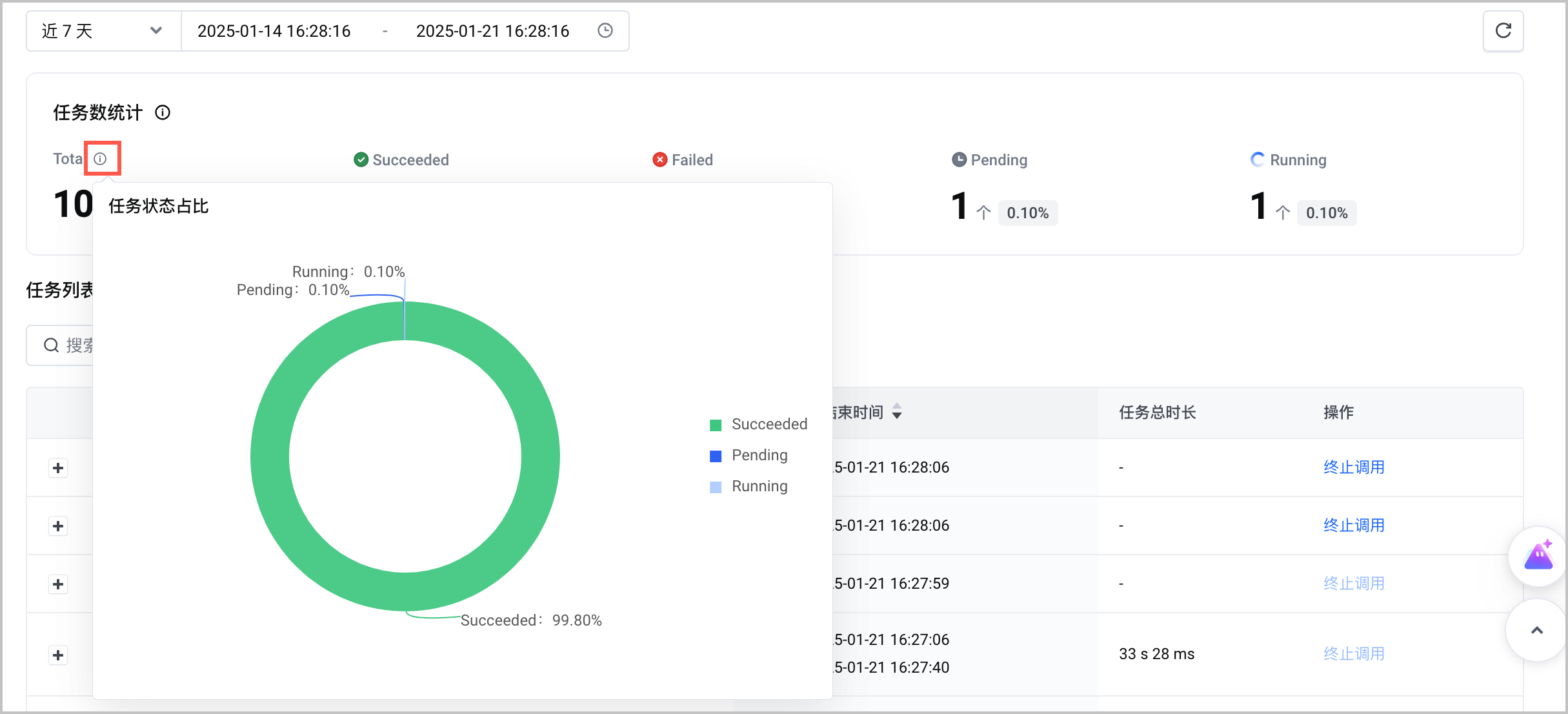Click end date 2025-01-21 16:28:16 field
1568x714 pixels.
(492, 31)
